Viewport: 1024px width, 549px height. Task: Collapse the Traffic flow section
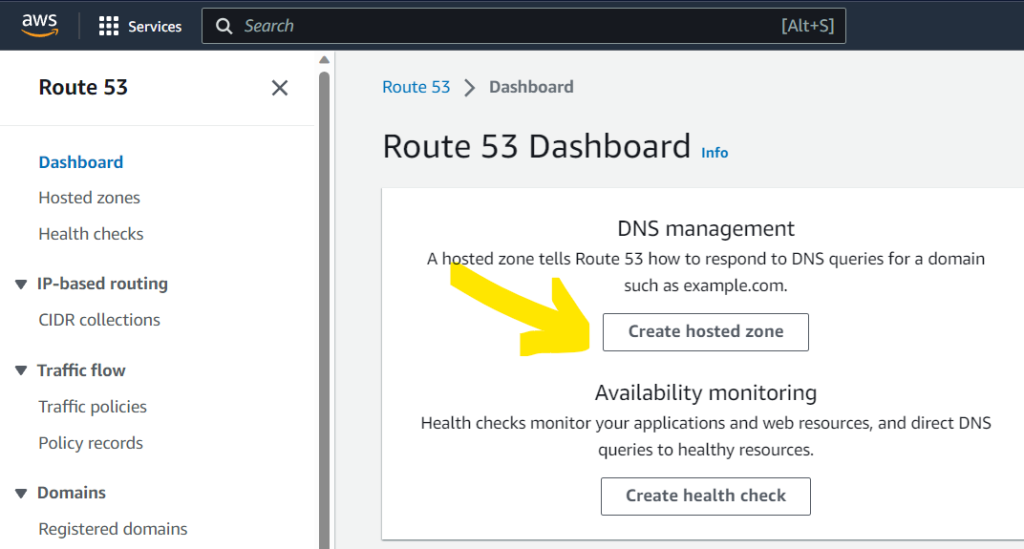pos(21,371)
